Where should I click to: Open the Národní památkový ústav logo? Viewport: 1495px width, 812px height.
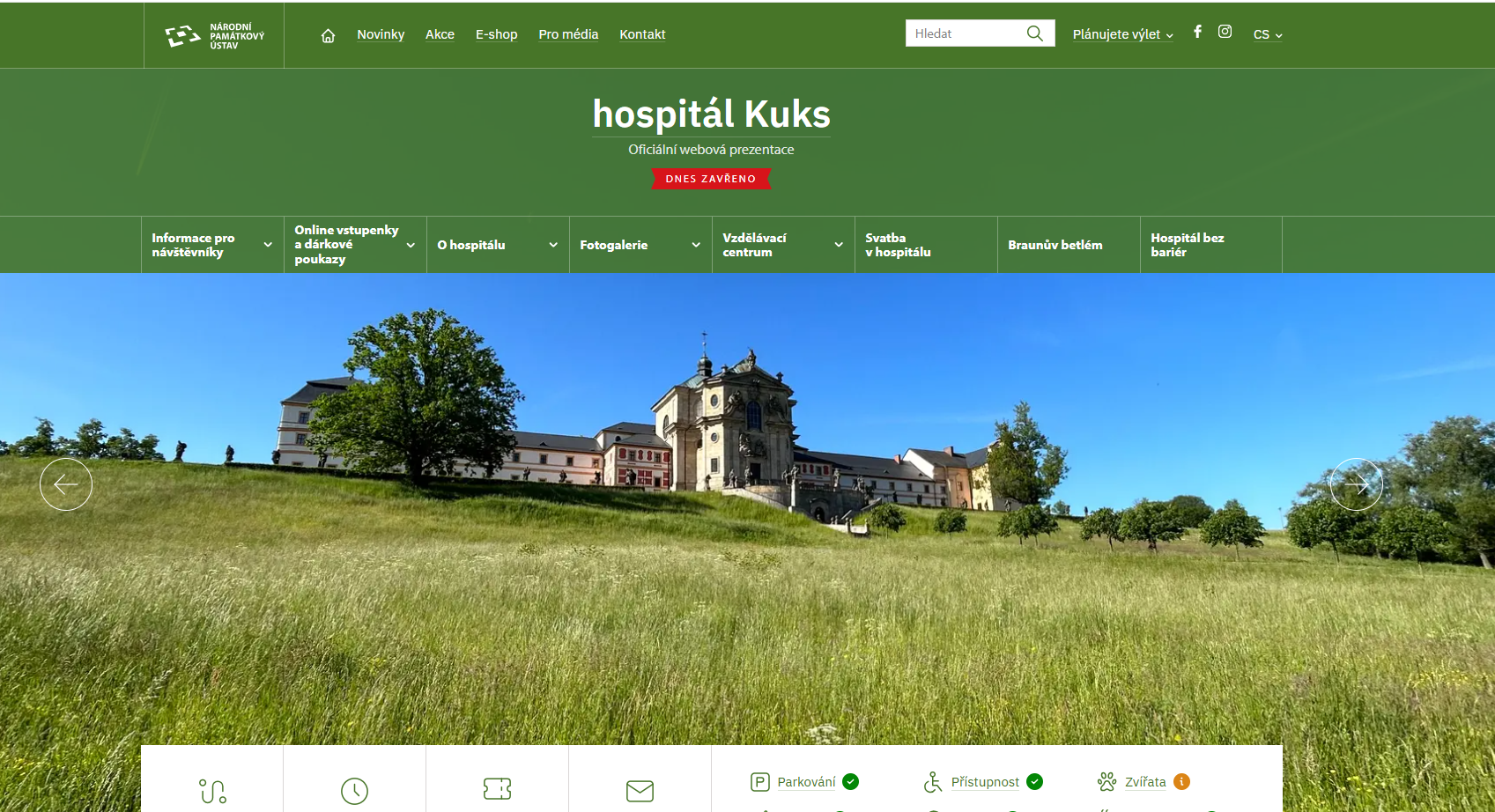click(x=214, y=36)
